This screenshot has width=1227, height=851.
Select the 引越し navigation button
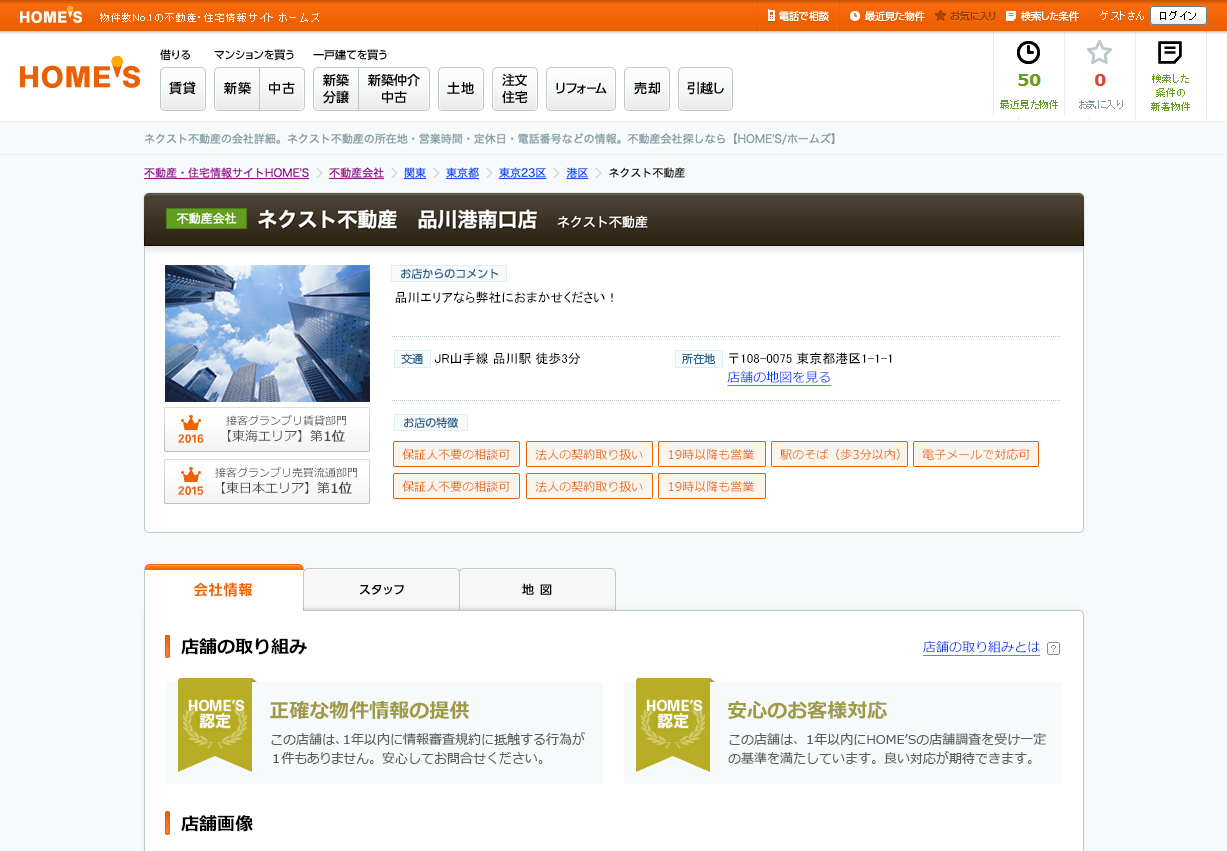coord(706,89)
